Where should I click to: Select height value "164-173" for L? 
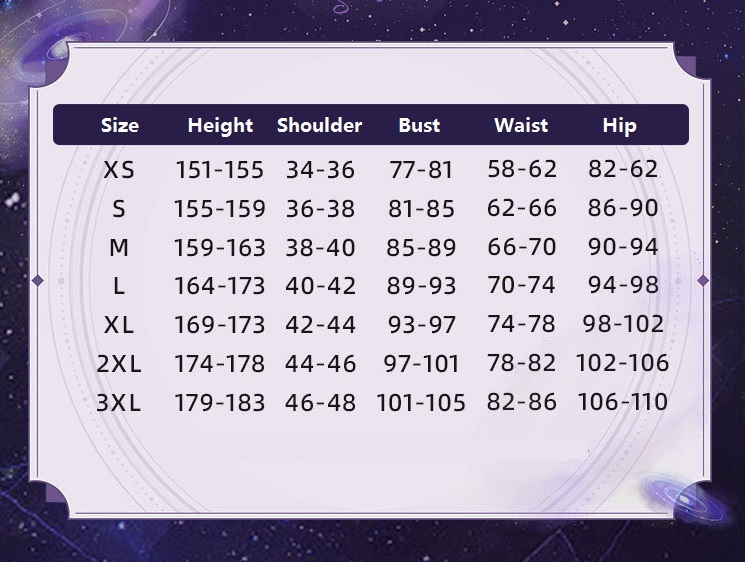[219, 286]
